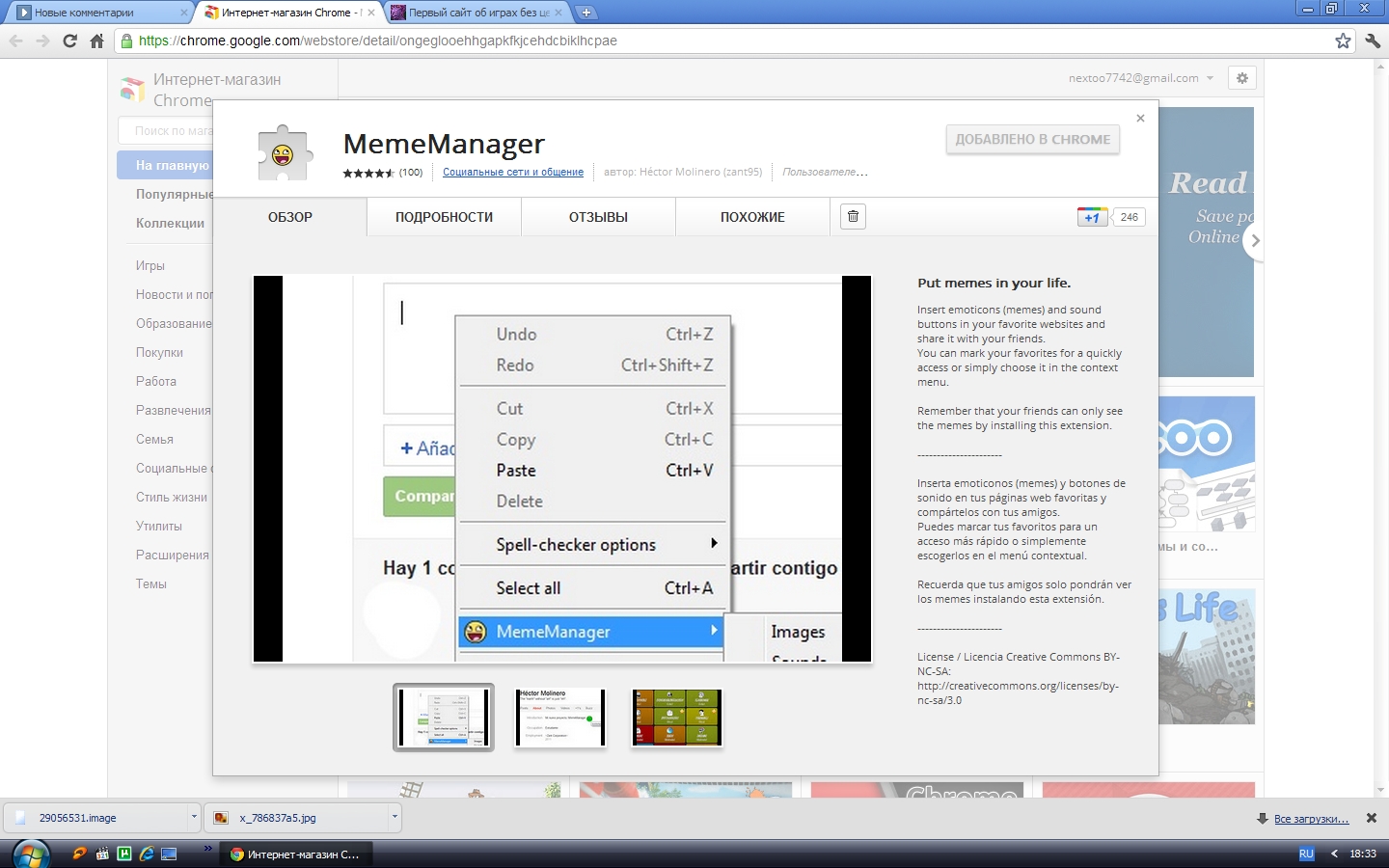Open a new browser tab
Image resolution: width=1389 pixels, height=868 pixels.
click(586, 13)
